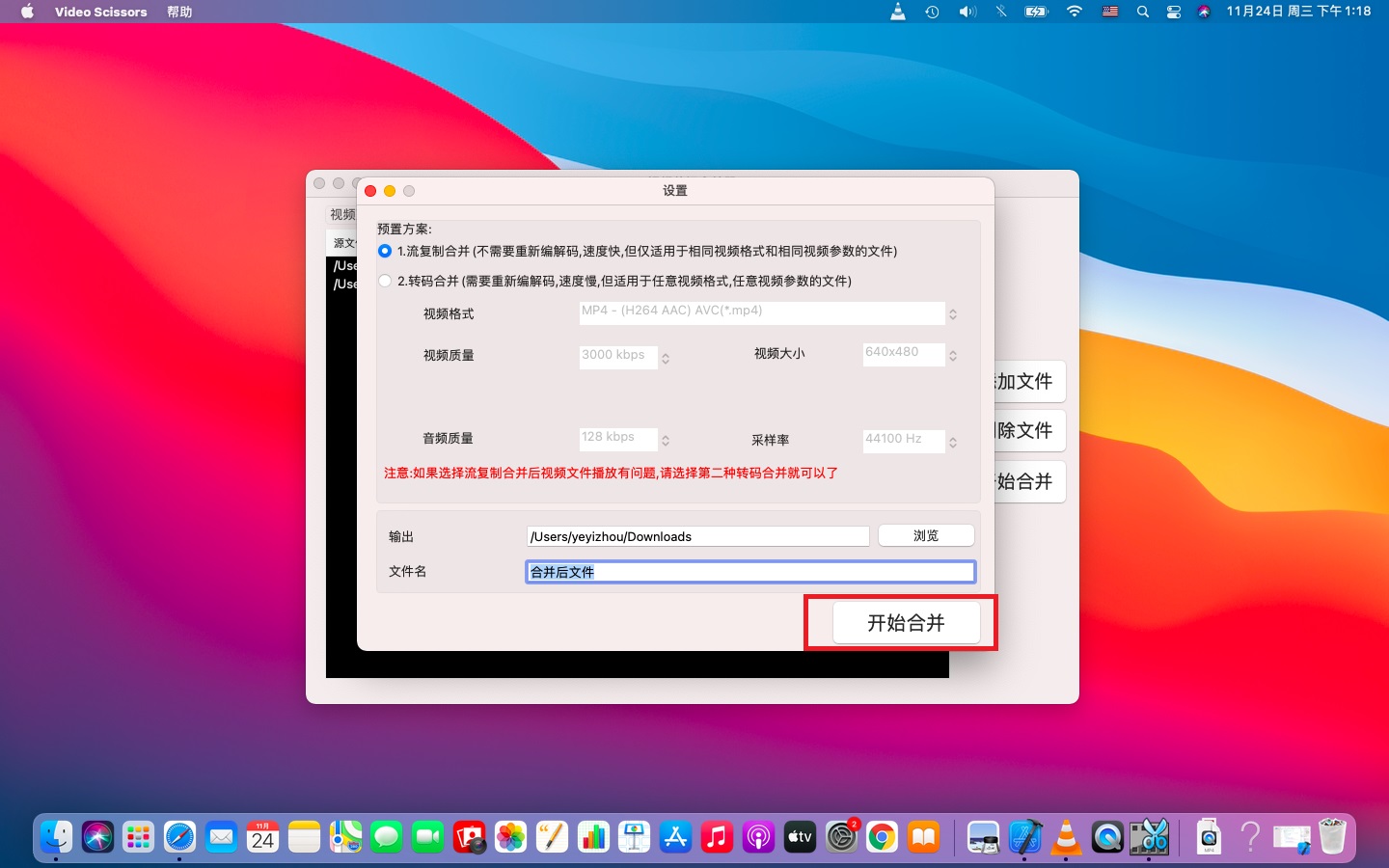Click Video Scissors icon in the dock
The width and height of the screenshot is (1389, 868).
[x=1149, y=837]
